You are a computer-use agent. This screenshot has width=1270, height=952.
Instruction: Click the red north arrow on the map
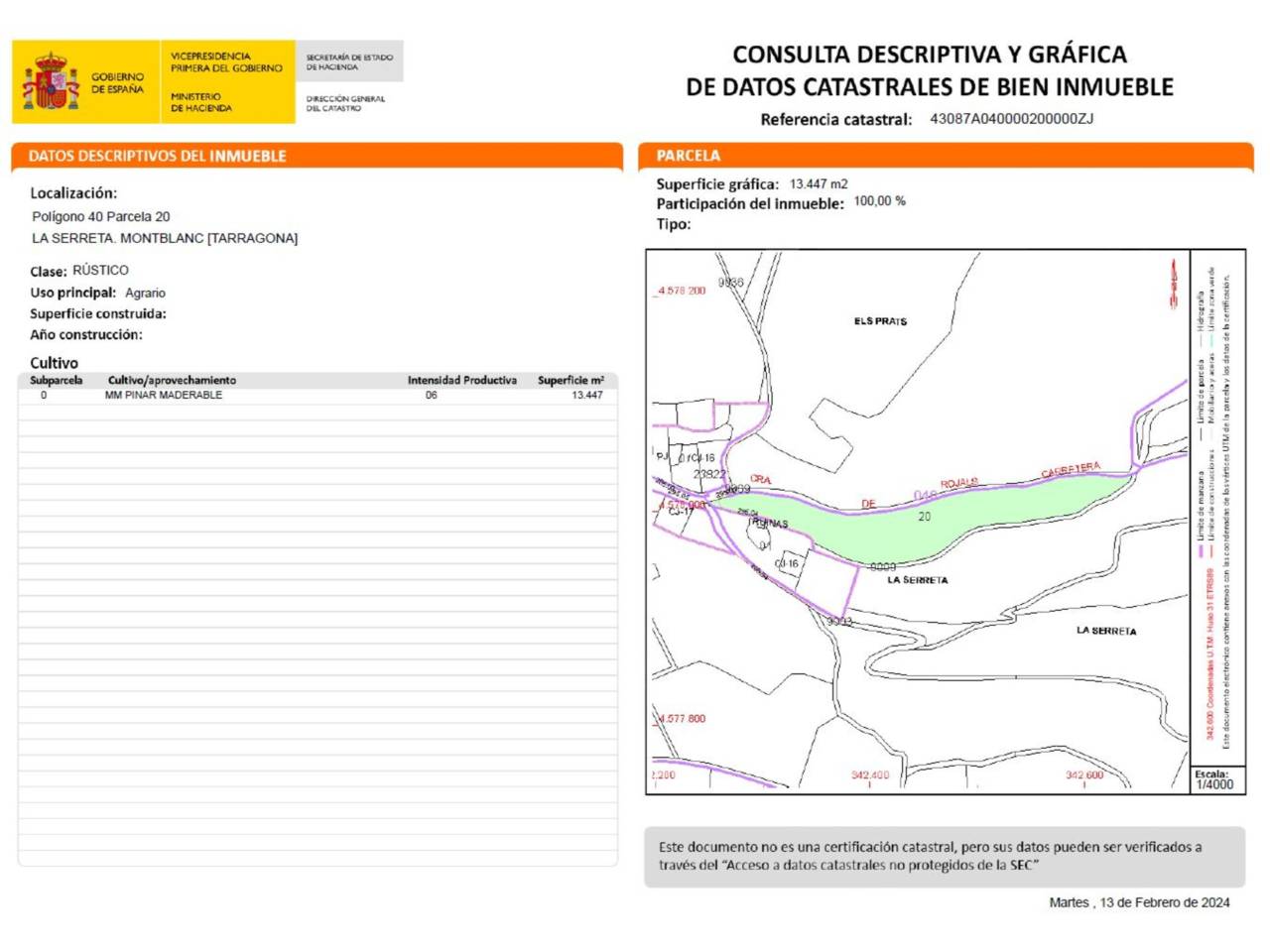(1174, 284)
